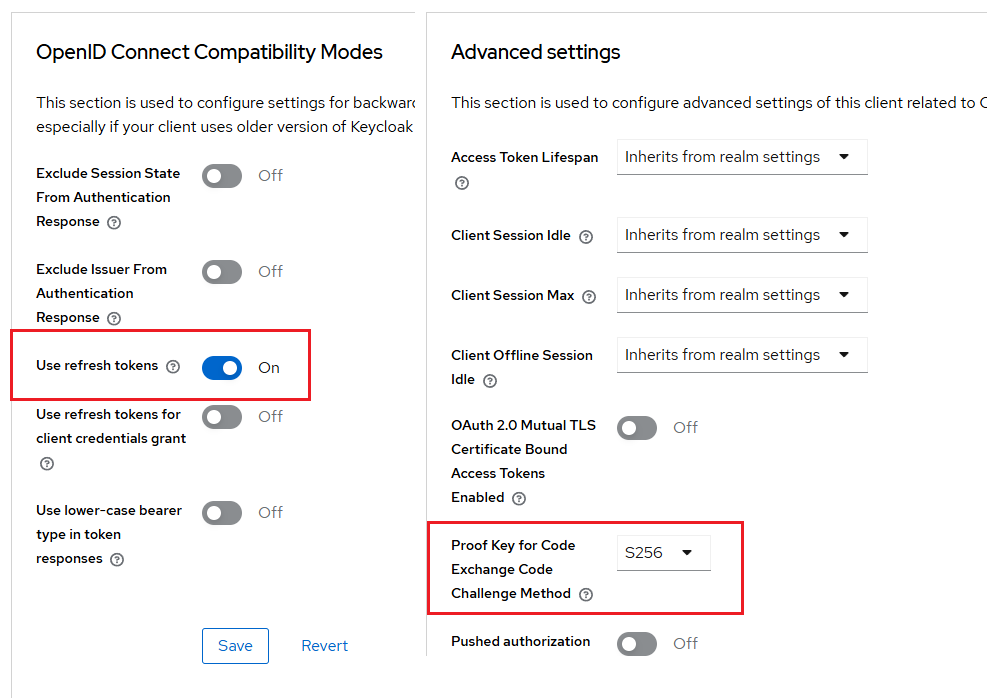
Task: Open the S256 code challenge method dropdown
Action: (663, 553)
